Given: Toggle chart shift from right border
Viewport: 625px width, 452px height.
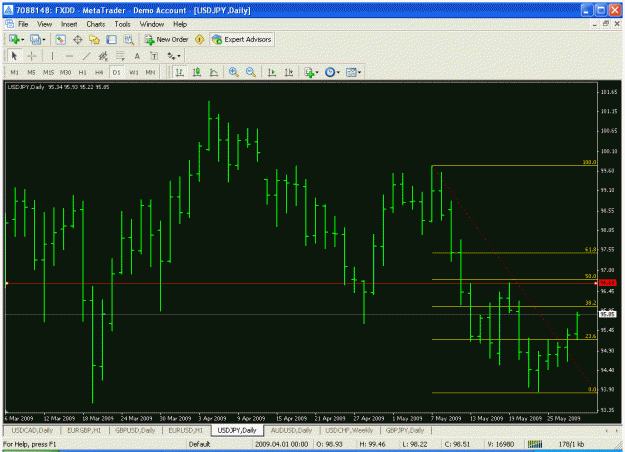Looking at the screenshot, I should pos(289,72).
